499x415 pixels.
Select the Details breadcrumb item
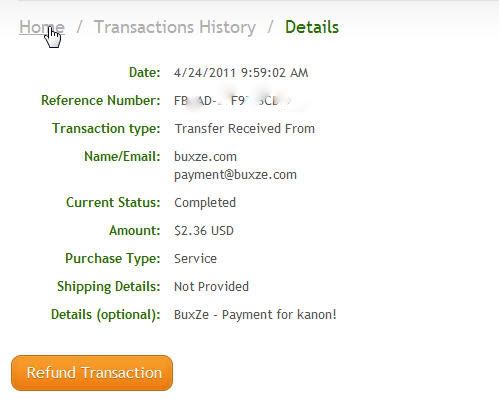[x=312, y=27]
